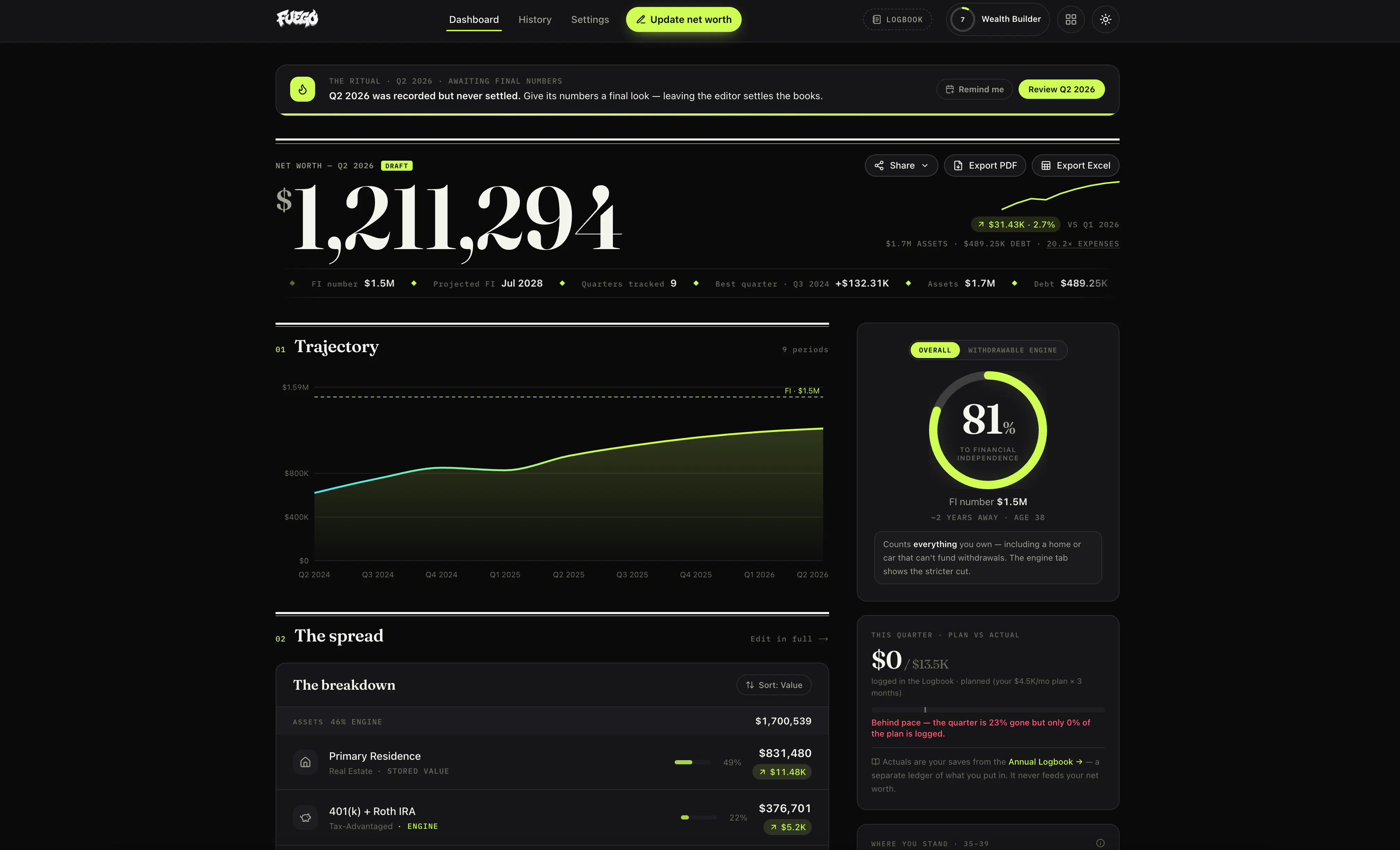The image size is (1400, 850).
Task: Open the Logbook
Action: [898, 19]
